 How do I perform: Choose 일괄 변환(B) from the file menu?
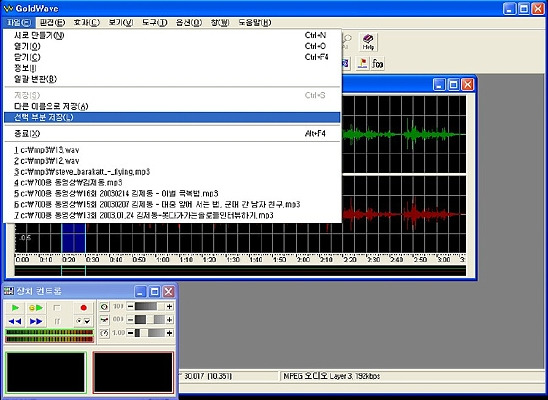coord(172,79)
